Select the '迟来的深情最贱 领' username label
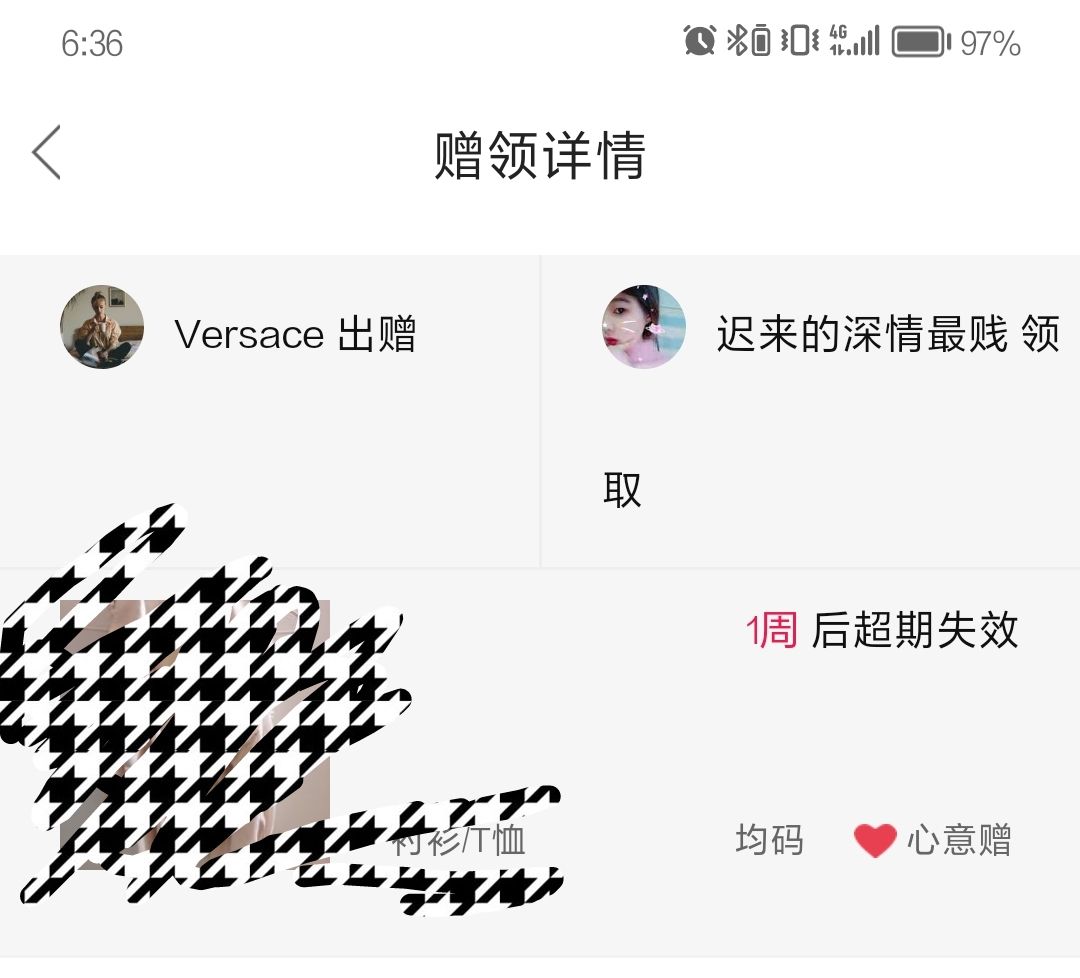 (x=888, y=334)
